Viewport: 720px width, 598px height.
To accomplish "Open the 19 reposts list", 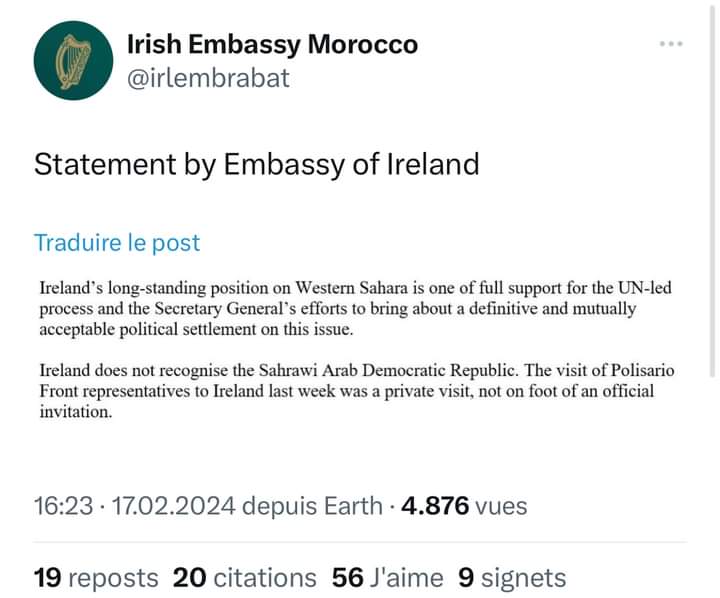I will 96,577.
